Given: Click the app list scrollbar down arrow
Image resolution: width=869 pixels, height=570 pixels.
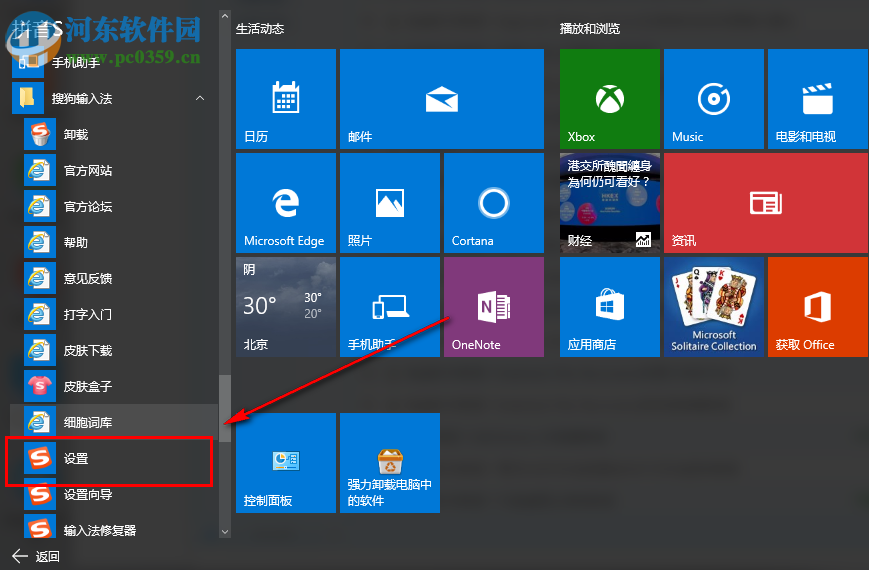Looking at the screenshot, I should [224, 532].
